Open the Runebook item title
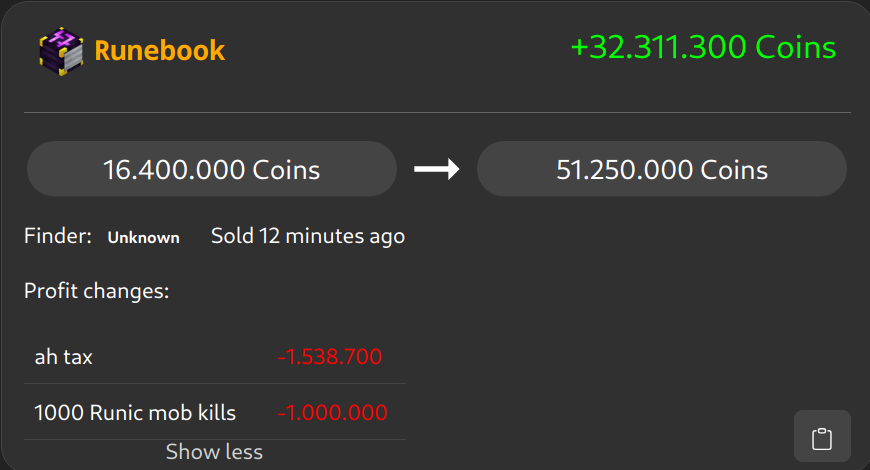Viewport: 870px width, 470px height. point(159,50)
